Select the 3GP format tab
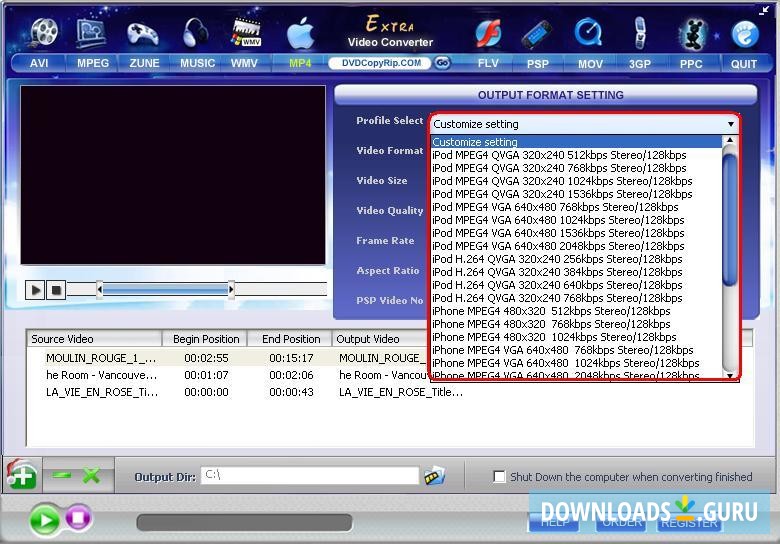This screenshot has width=780, height=544. (640, 64)
